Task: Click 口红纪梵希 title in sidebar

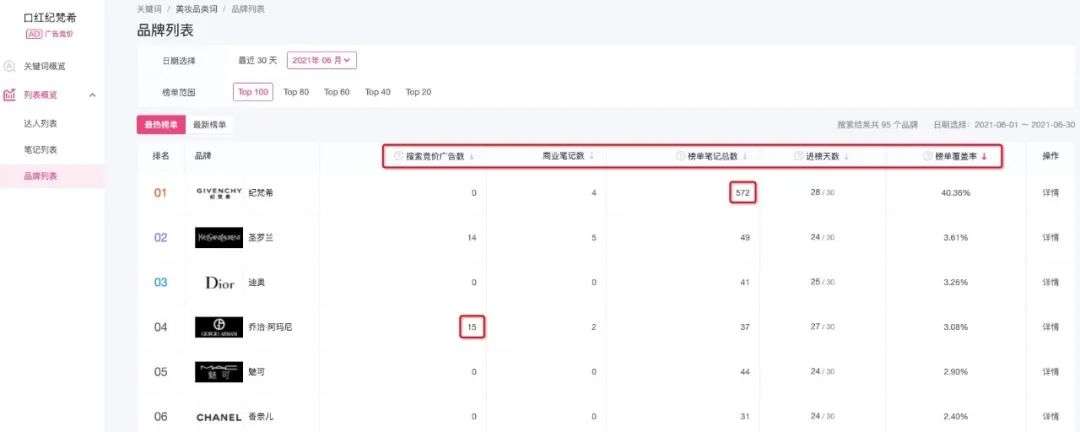Action: point(50,18)
